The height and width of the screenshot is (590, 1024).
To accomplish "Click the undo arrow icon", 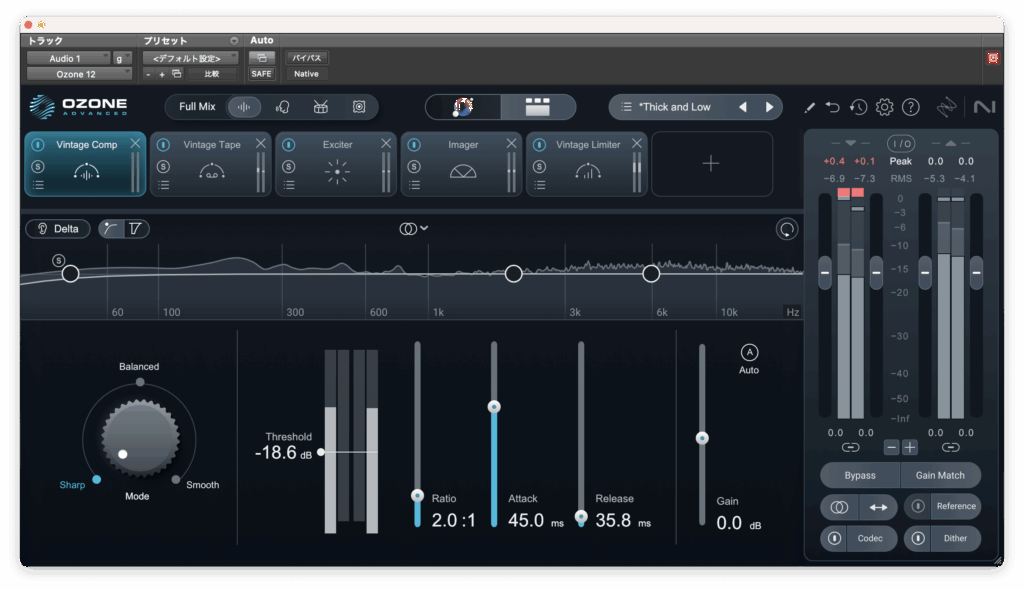I will pos(833,107).
